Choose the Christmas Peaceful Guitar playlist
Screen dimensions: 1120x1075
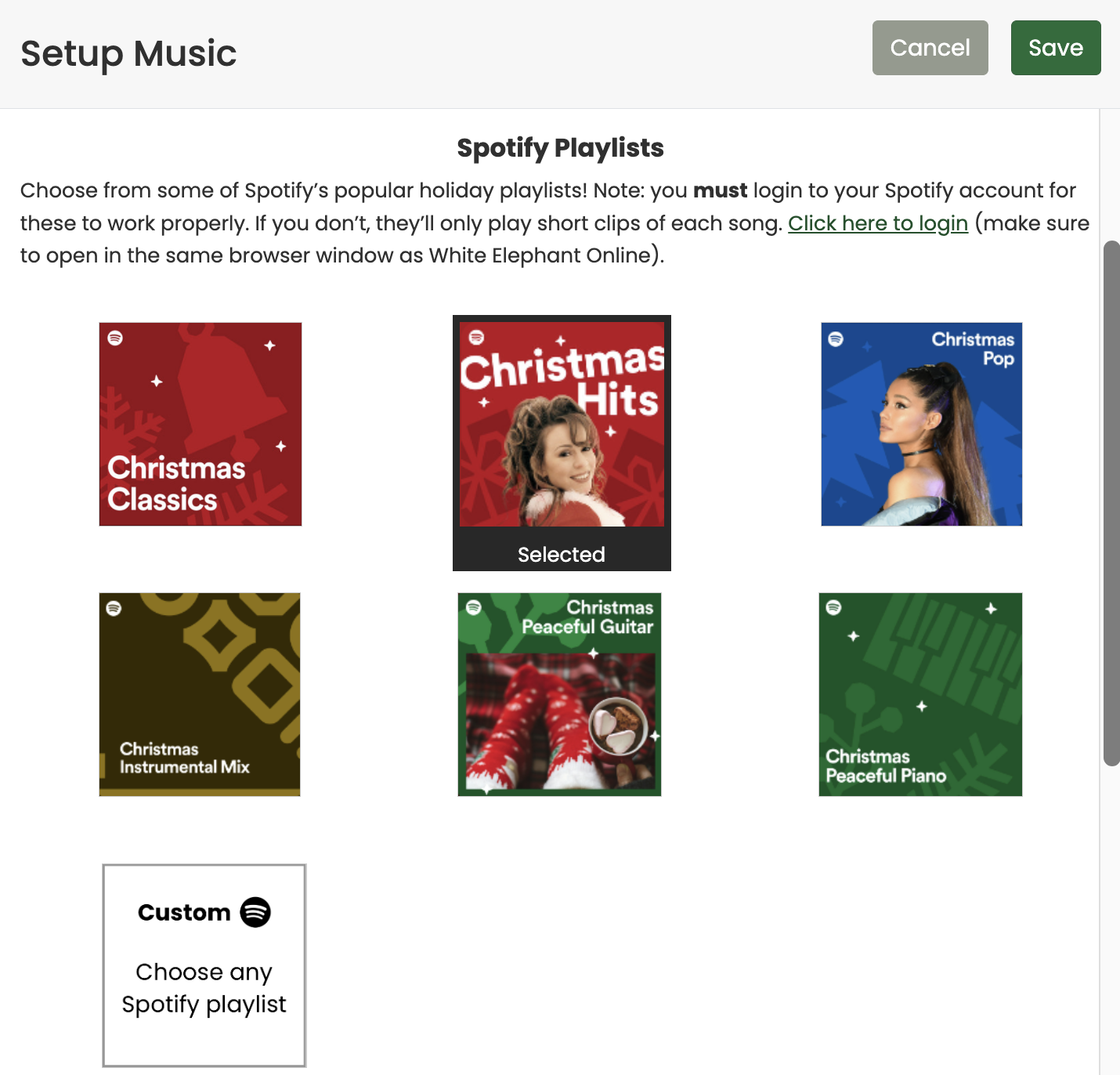click(x=559, y=694)
